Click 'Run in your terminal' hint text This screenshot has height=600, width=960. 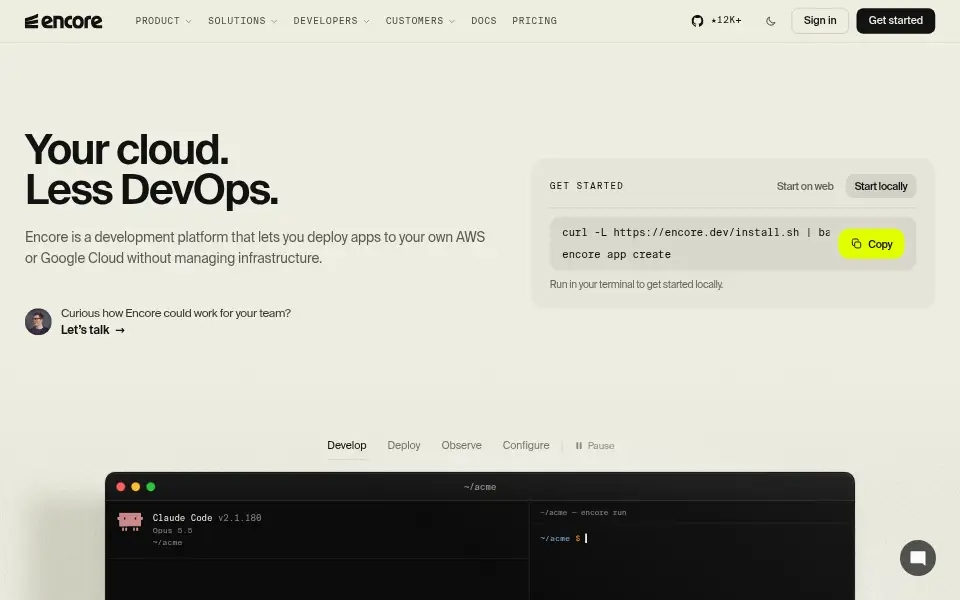coord(636,284)
